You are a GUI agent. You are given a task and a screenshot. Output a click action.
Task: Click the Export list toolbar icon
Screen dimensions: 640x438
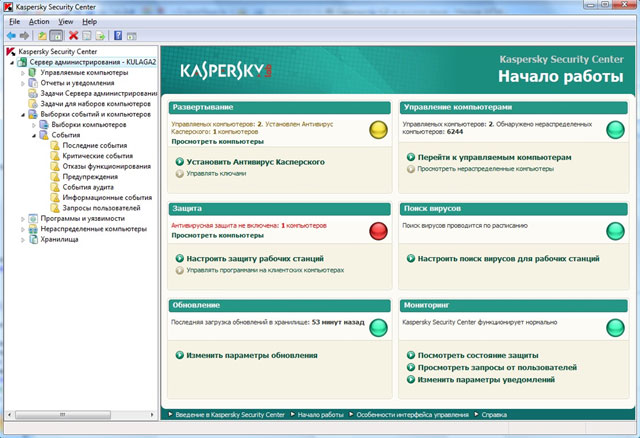[100, 36]
